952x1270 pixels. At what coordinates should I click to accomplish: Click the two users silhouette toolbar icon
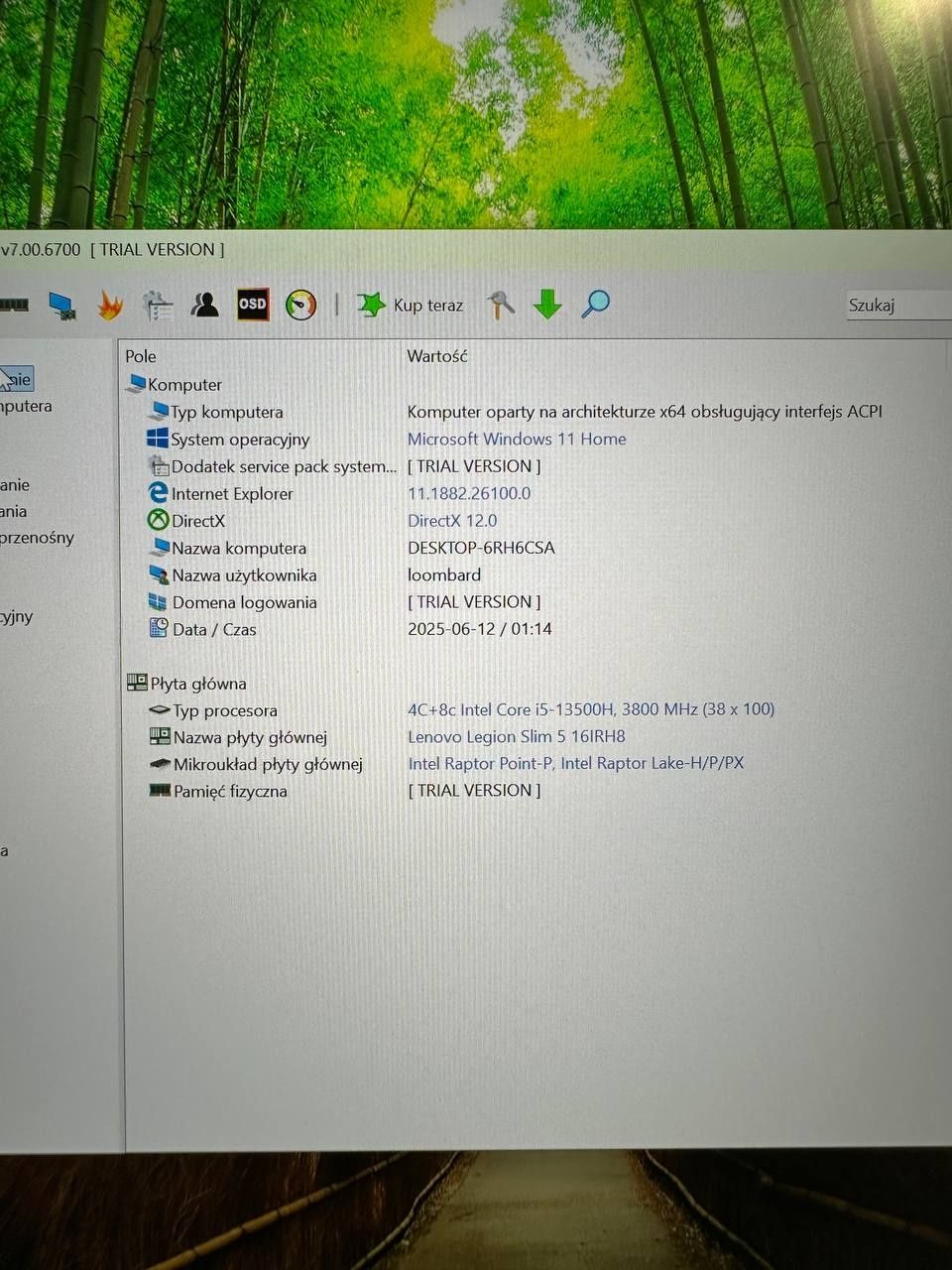[205, 305]
